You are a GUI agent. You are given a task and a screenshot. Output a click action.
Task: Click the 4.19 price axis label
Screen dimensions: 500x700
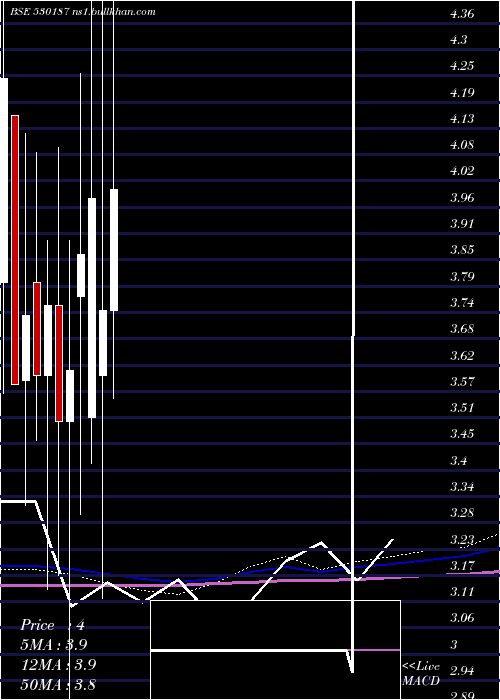point(462,92)
